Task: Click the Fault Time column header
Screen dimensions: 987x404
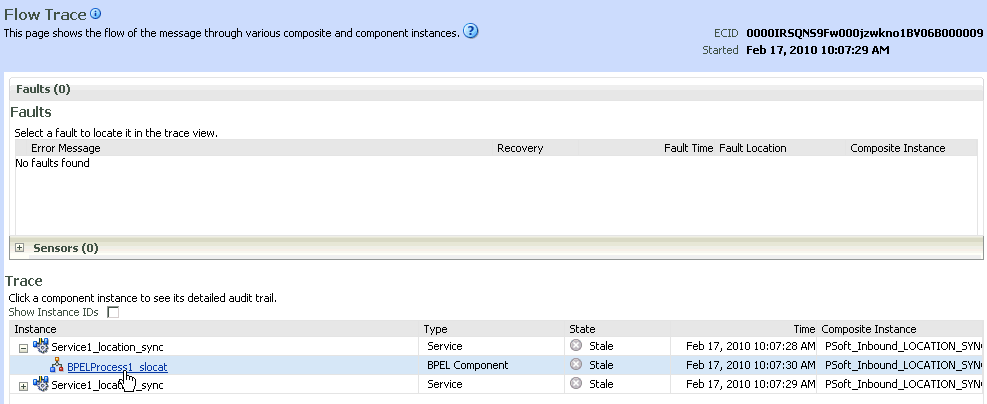Action: click(689, 149)
